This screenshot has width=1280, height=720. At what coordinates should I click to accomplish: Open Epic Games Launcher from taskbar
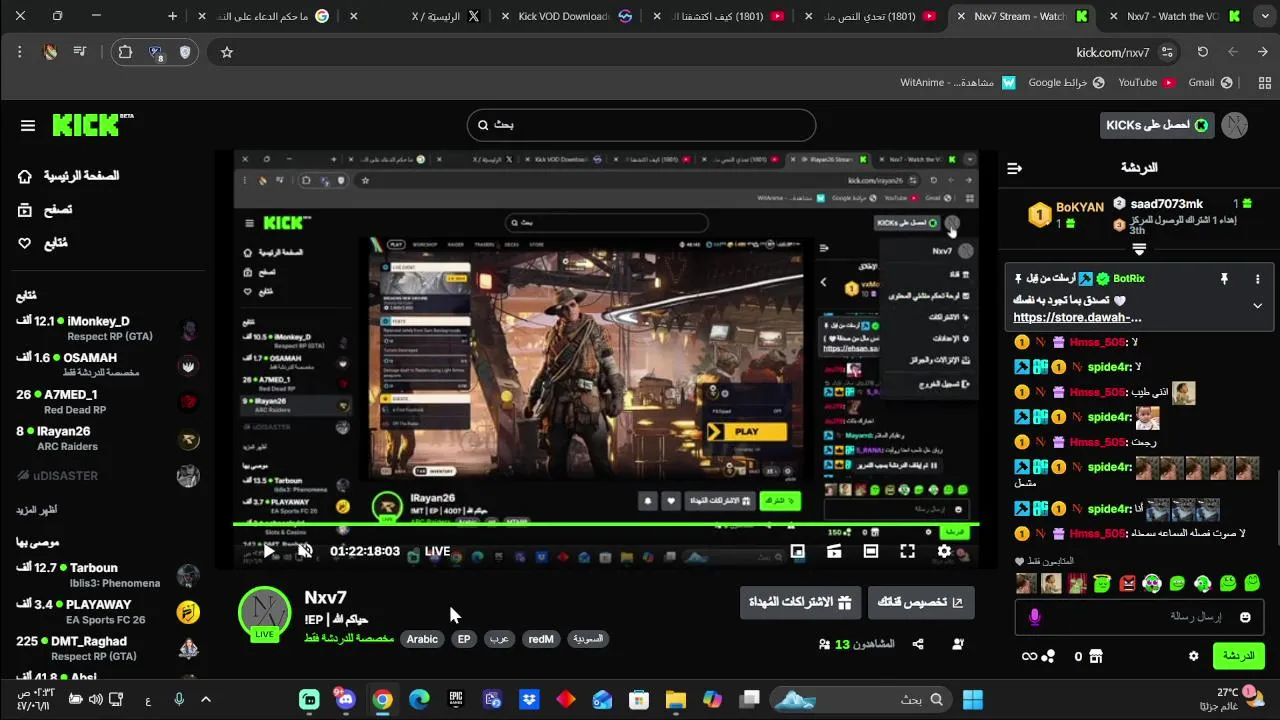coord(456,699)
